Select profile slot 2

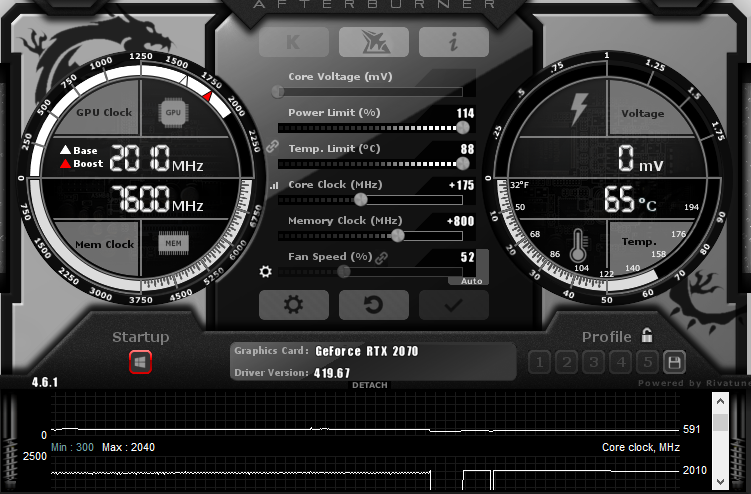[x=567, y=362]
